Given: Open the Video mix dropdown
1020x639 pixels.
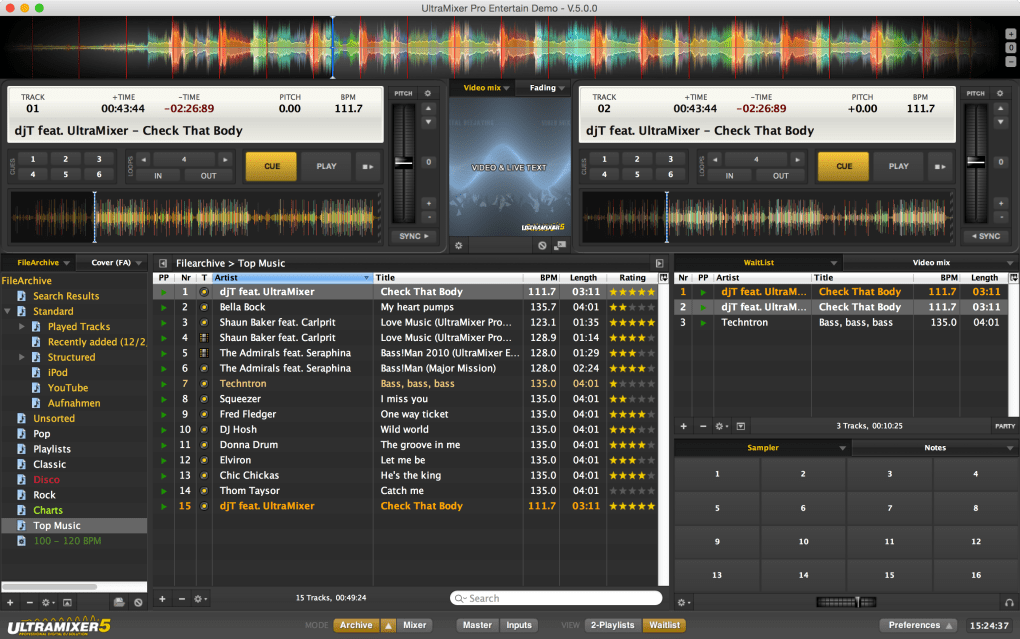Looking at the screenshot, I should (x=487, y=88).
